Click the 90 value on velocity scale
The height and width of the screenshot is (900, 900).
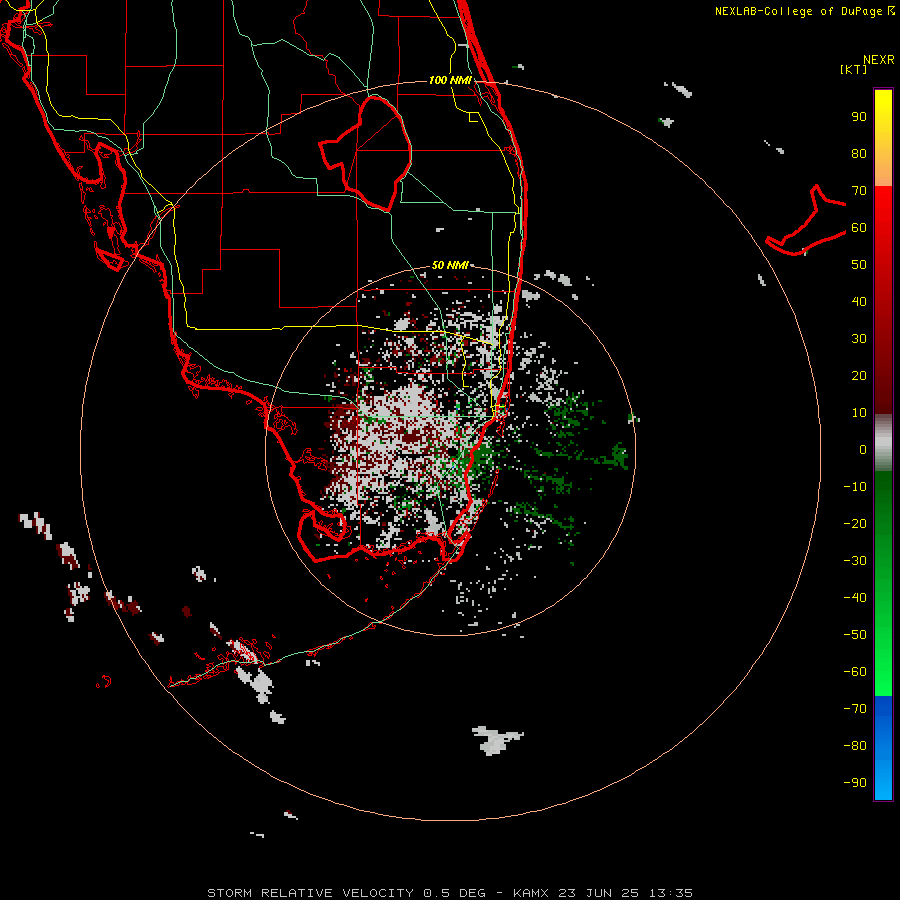click(859, 117)
